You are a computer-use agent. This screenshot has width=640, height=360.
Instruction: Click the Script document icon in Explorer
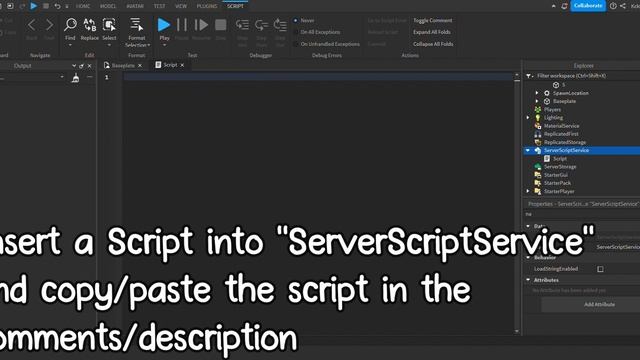pyautogui.click(x=547, y=158)
